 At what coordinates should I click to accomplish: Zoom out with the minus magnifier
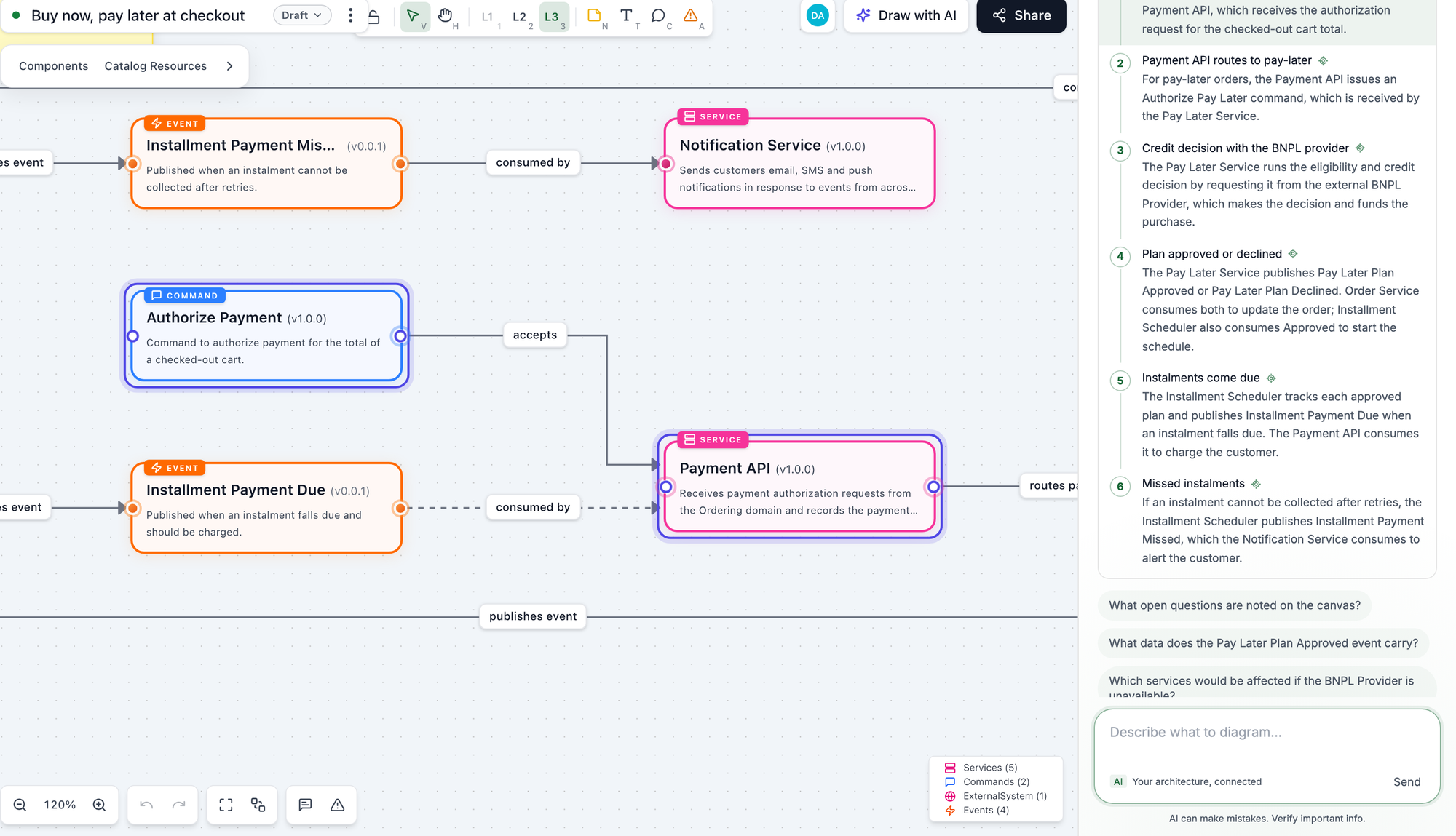20,805
